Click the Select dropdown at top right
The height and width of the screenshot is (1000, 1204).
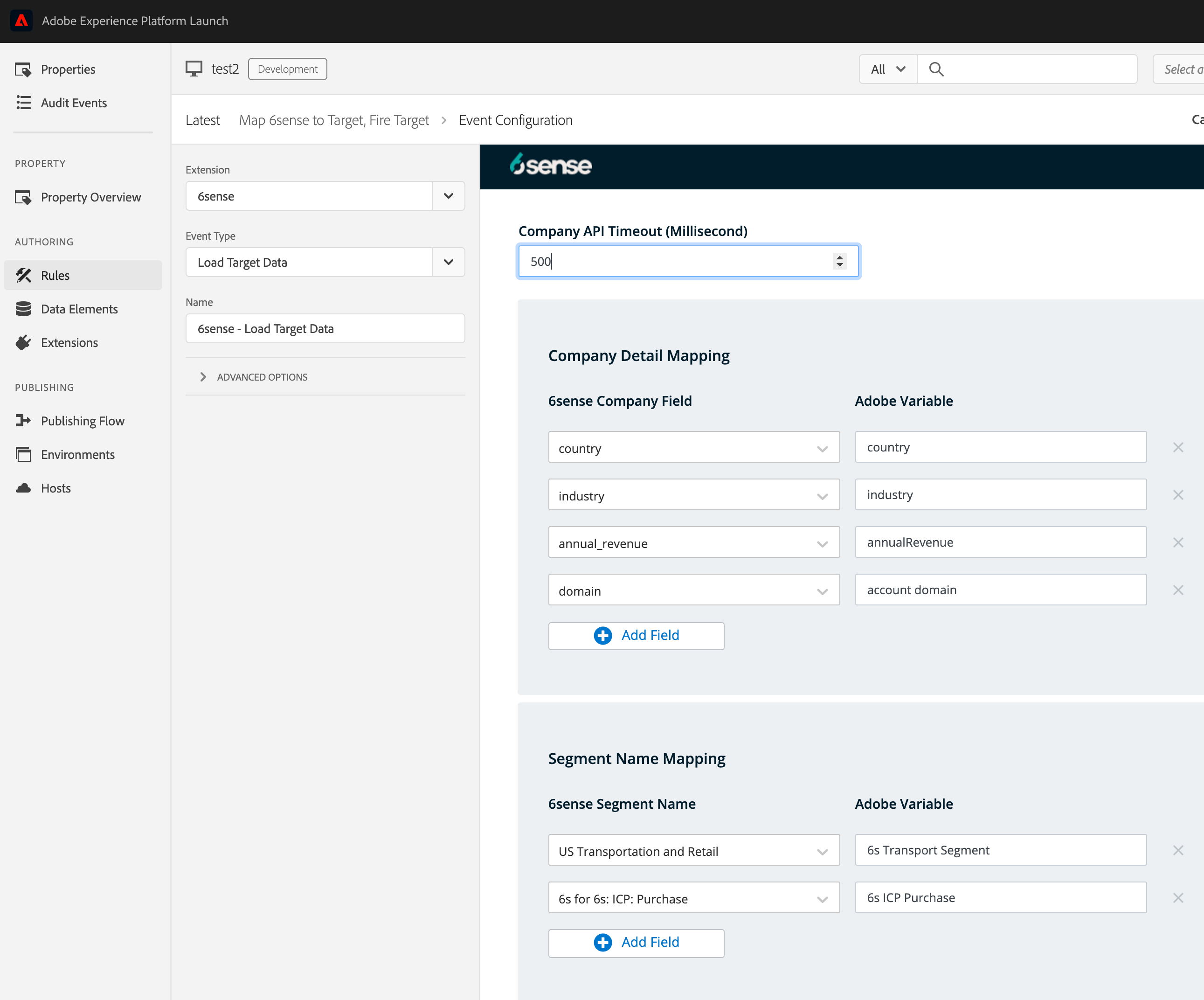pyautogui.click(x=1179, y=69)
